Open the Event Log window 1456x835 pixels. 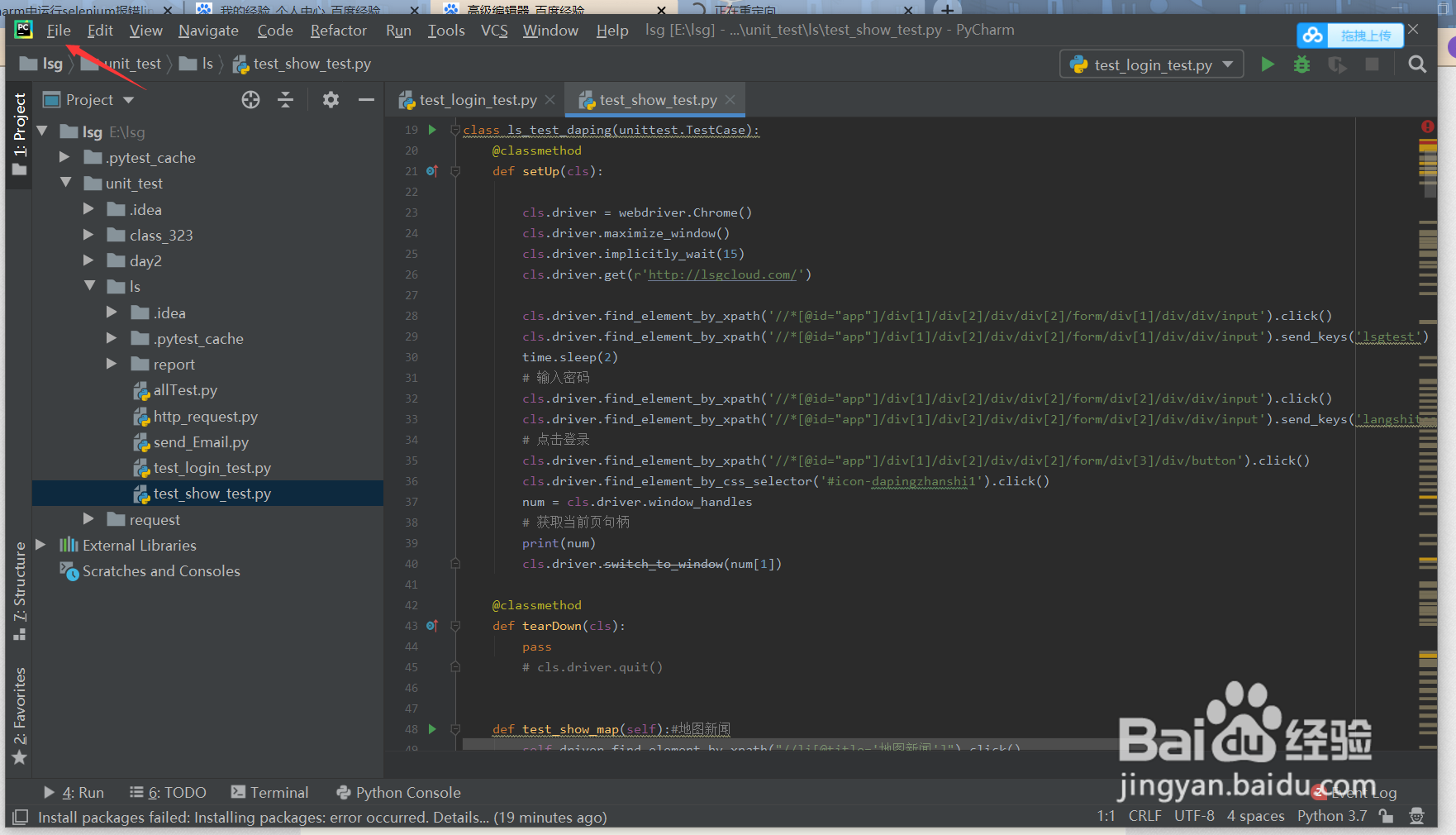point(1355,793)
